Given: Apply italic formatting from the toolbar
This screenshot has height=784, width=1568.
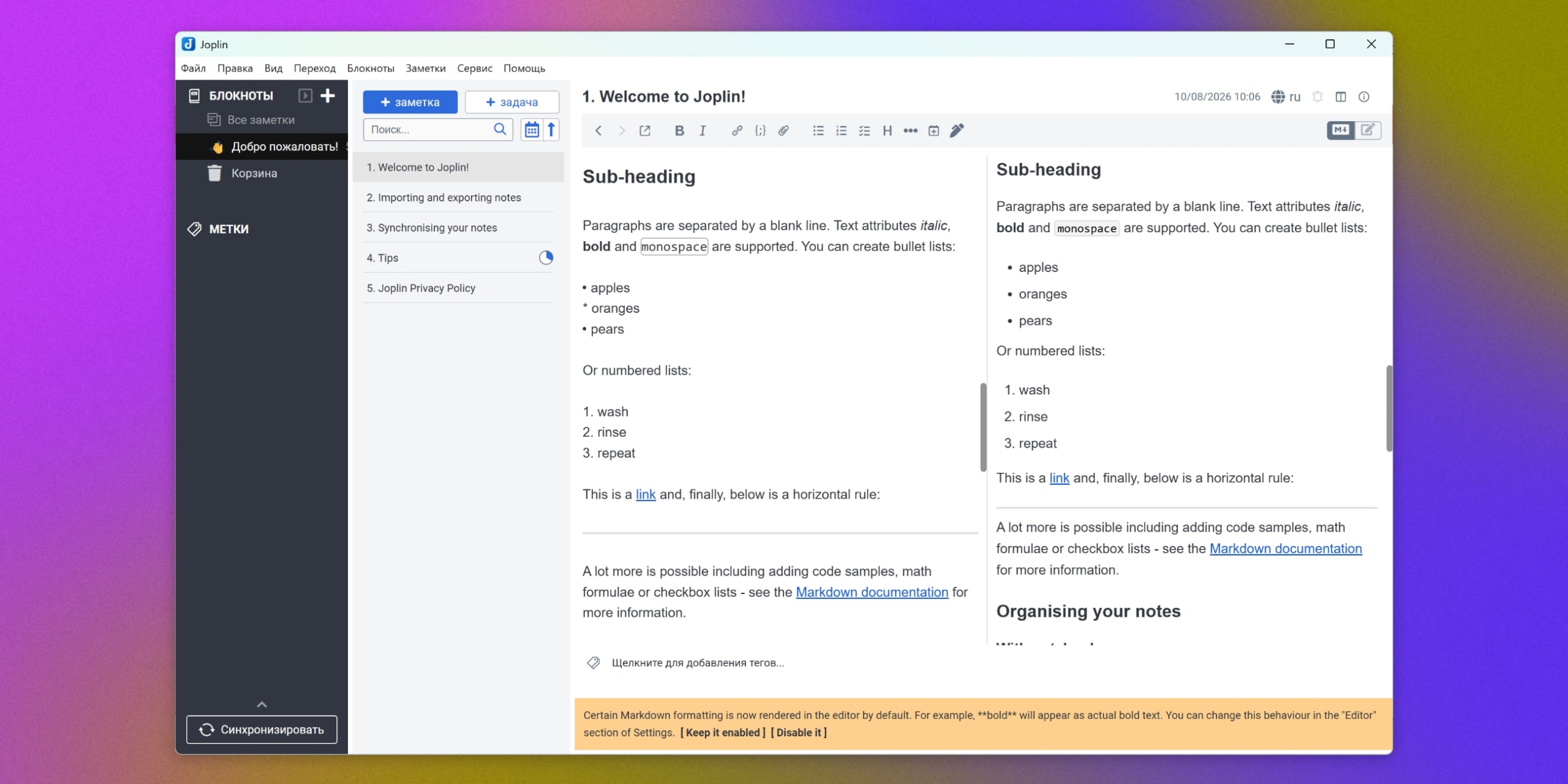Looking at the screenshot, I should pyautogui.click(x=703, y=130).
